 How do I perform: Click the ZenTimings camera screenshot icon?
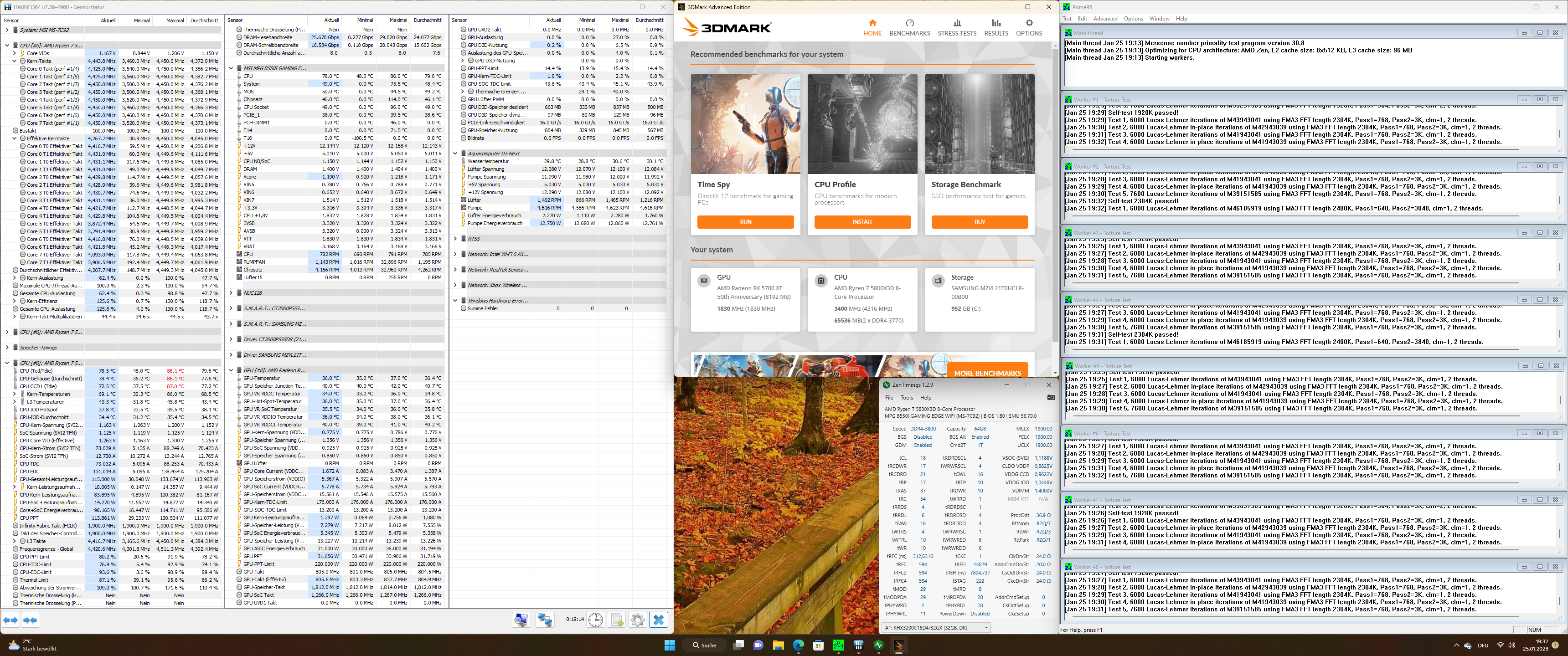(1051, 397)
